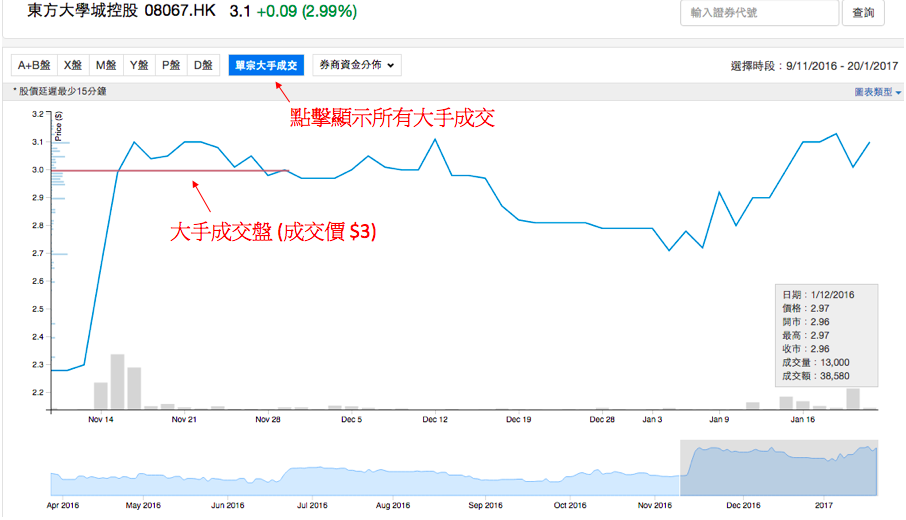
Task: Click the left edge of the navigator selection
Action: (x=681, y=468)
